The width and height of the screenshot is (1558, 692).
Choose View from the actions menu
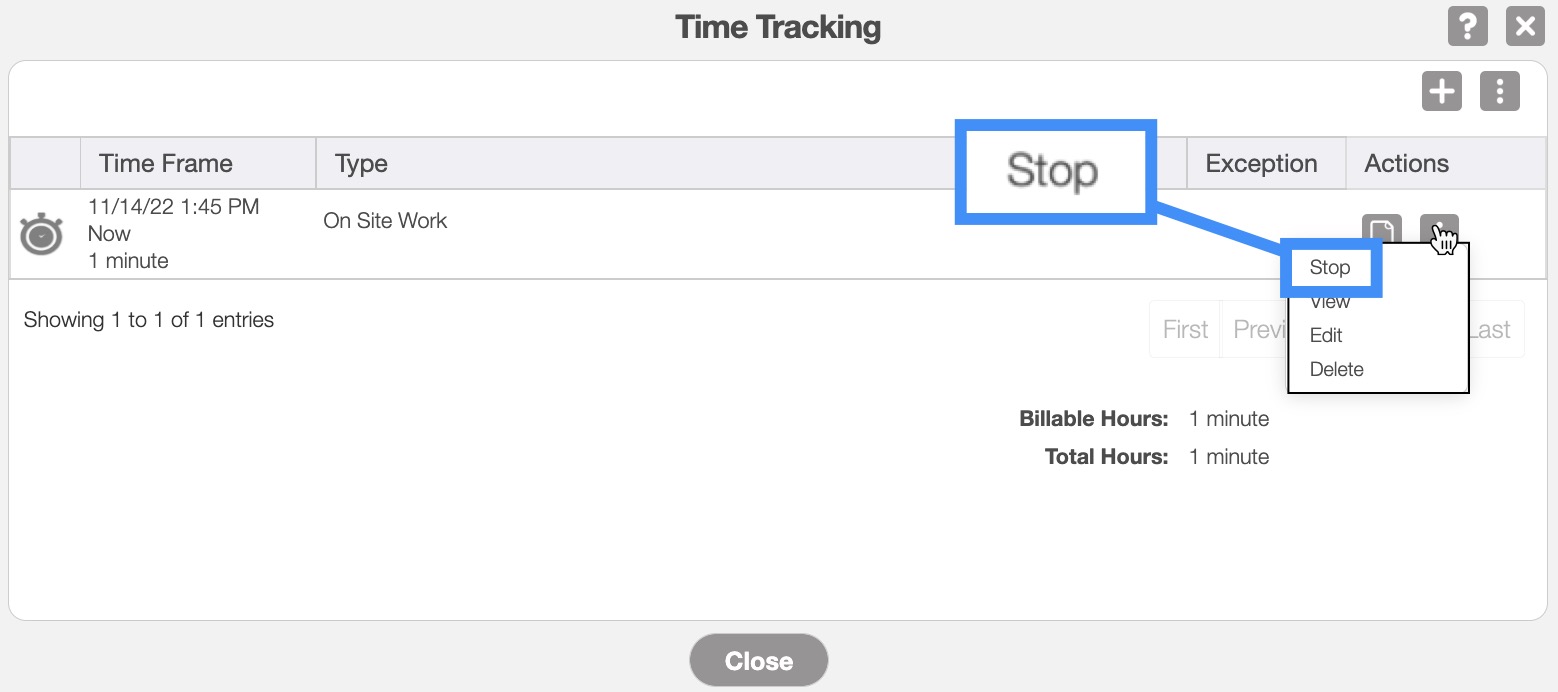point(1330,302)
